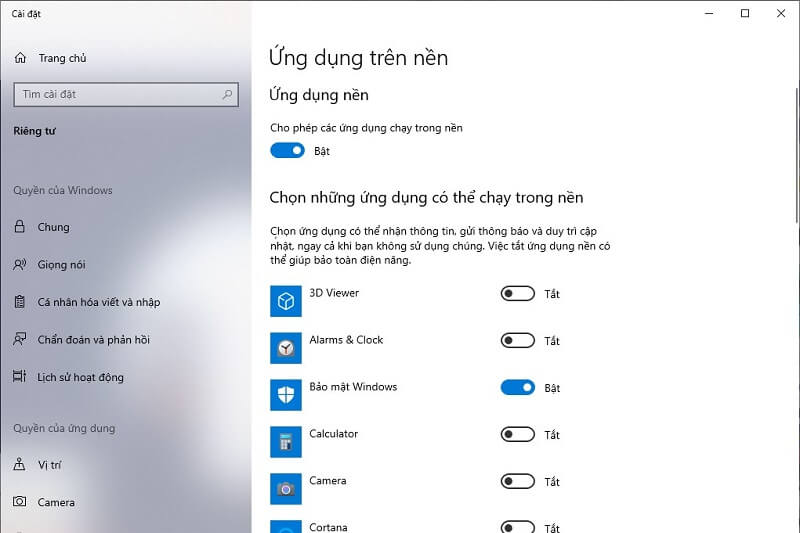
Task: Disable background toggle for Bảo mật Windows
Action: click(x=517, y=388)
